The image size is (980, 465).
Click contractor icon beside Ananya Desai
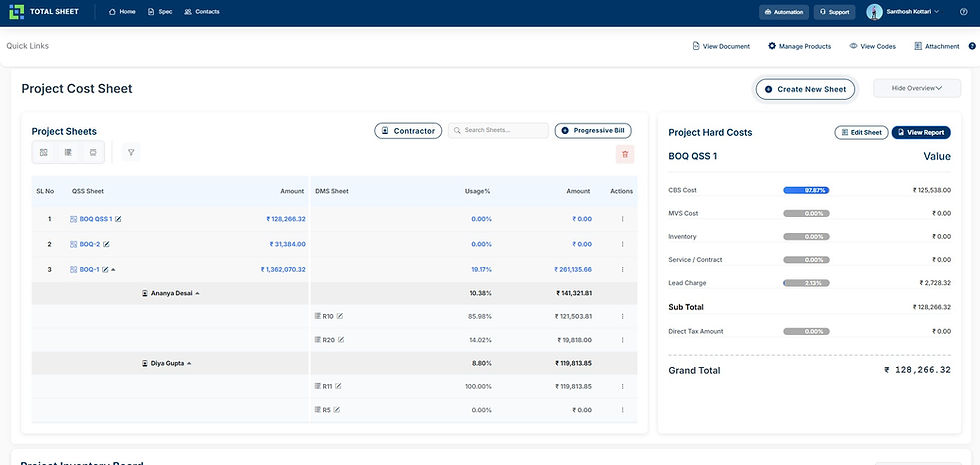145,293
